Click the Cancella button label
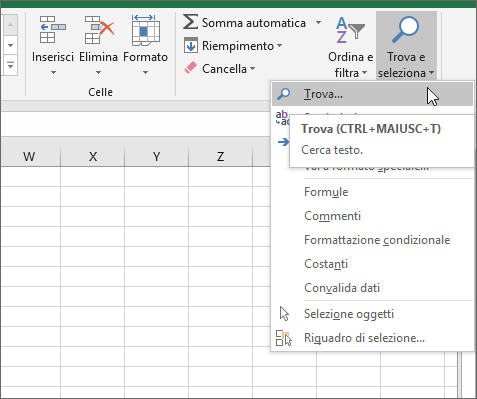 [224, 69]
